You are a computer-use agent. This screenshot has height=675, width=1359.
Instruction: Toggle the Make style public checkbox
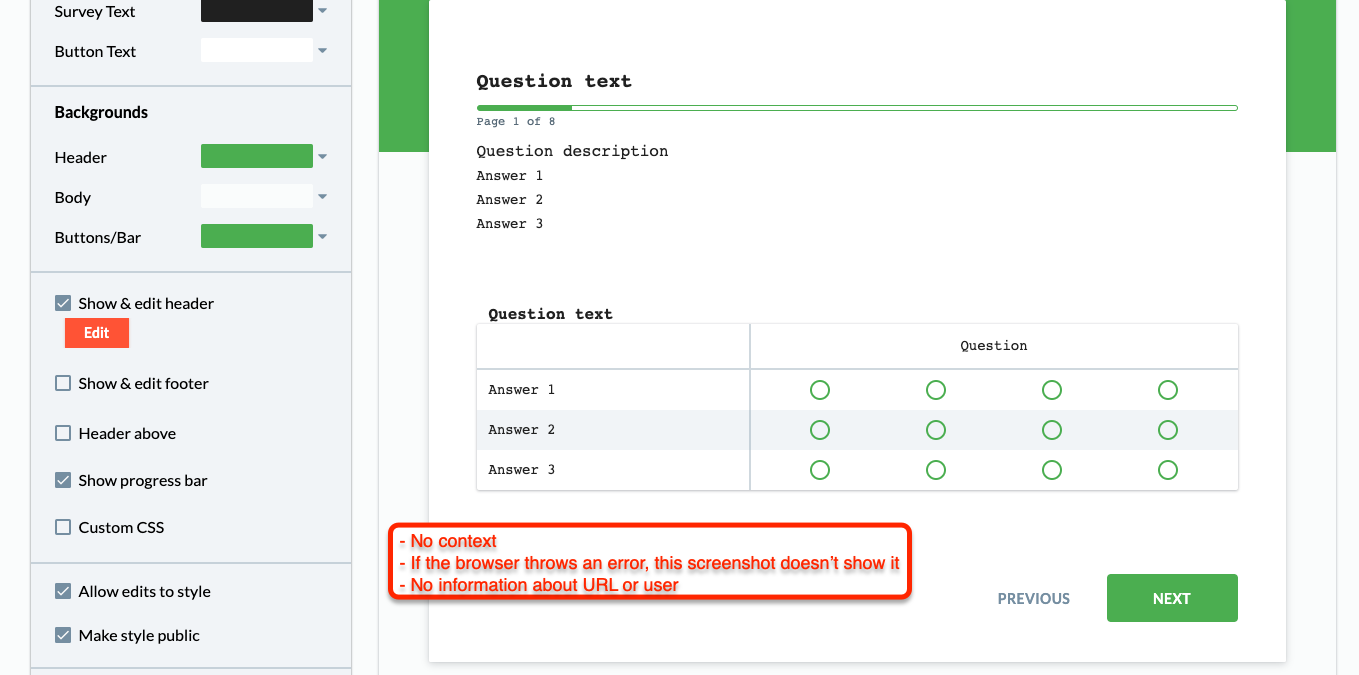63,635
